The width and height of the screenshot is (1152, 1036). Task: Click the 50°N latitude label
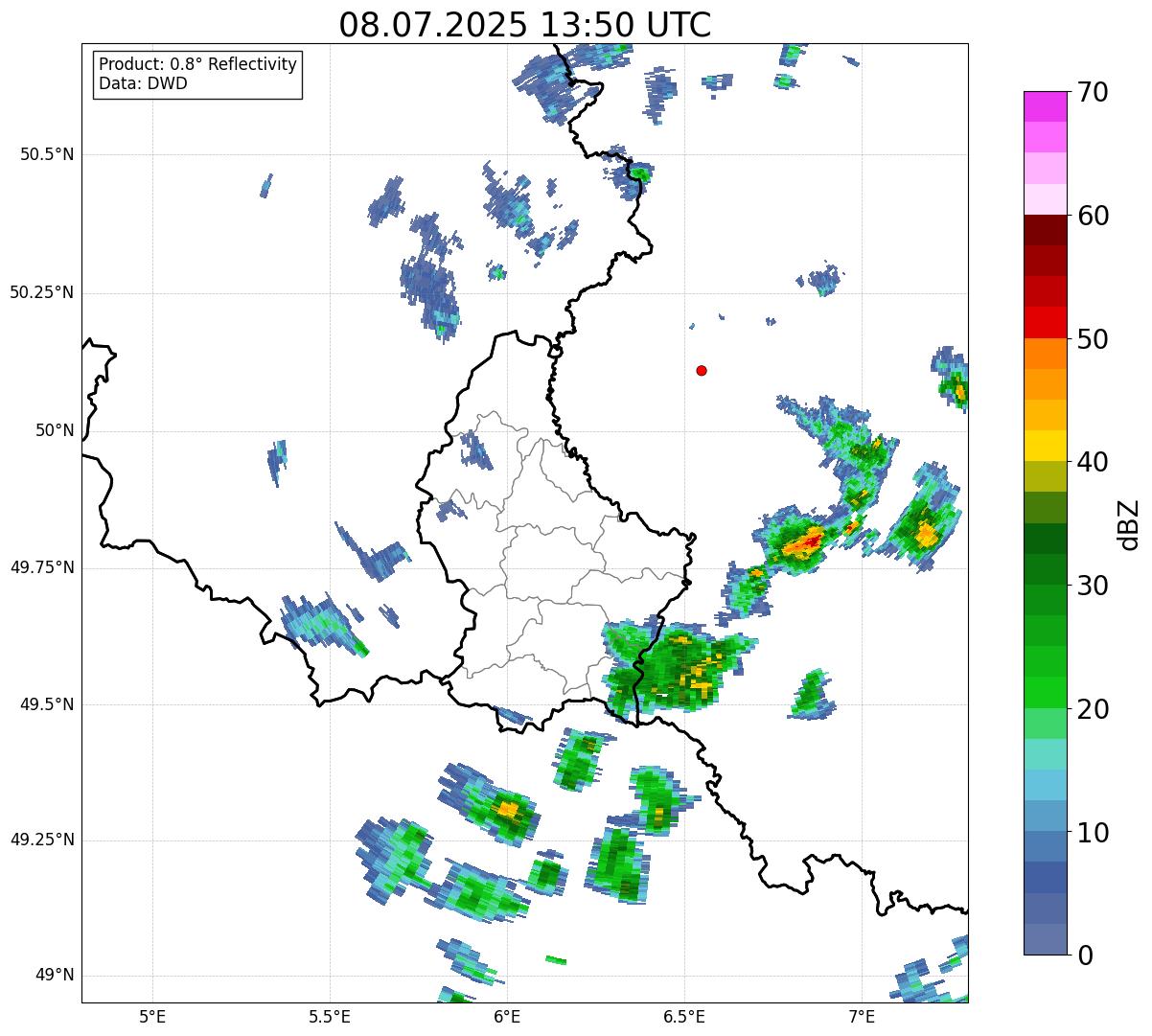point(55,430)
